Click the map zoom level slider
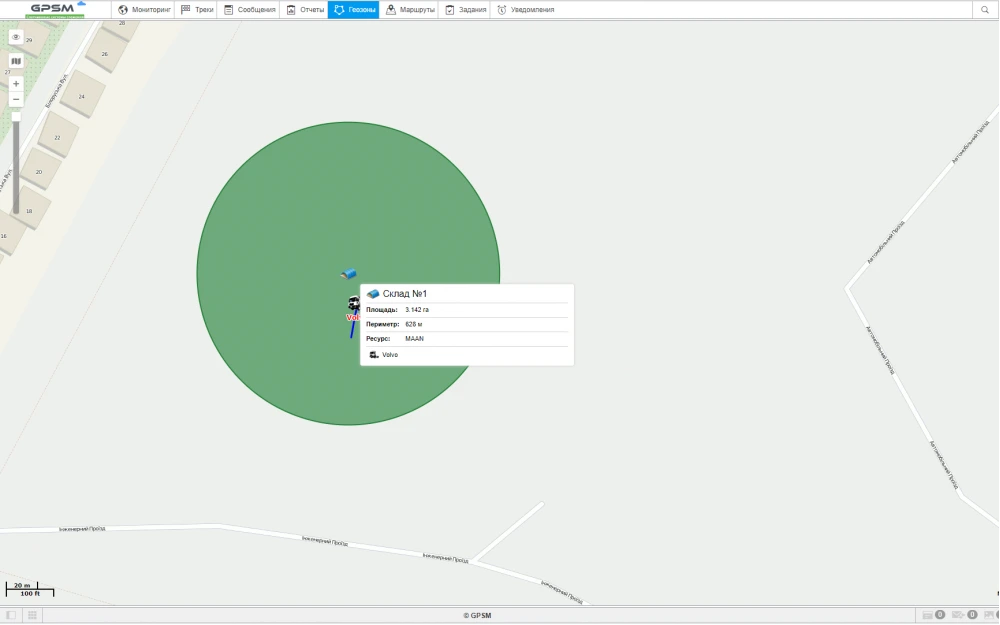 16,160
